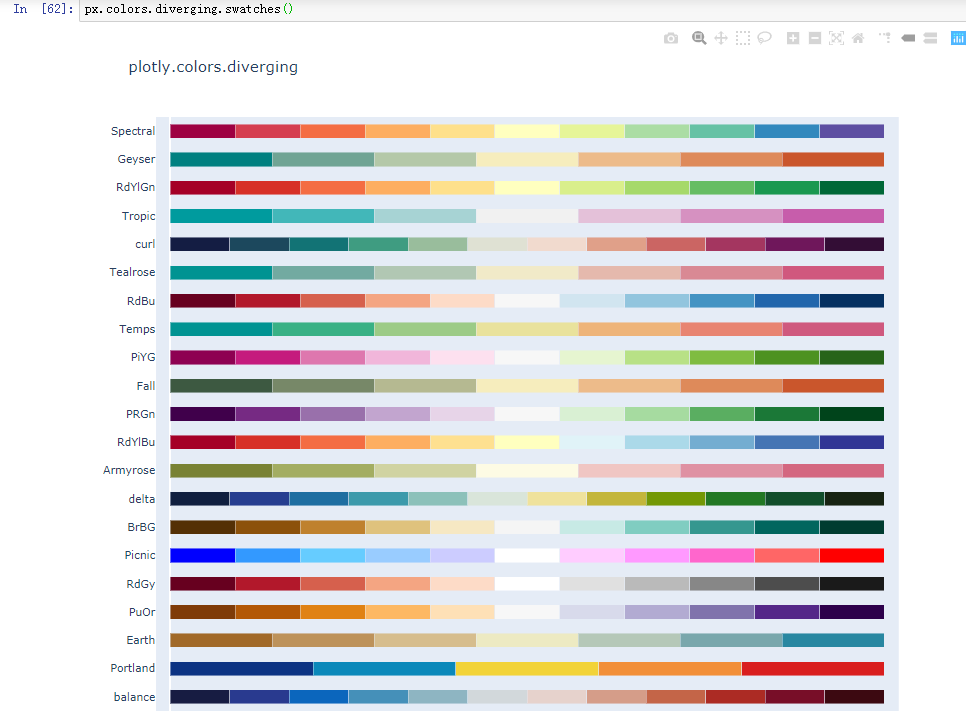Click the In [62] cell prompt
The image size is (966, 720).
click(42, 9)
